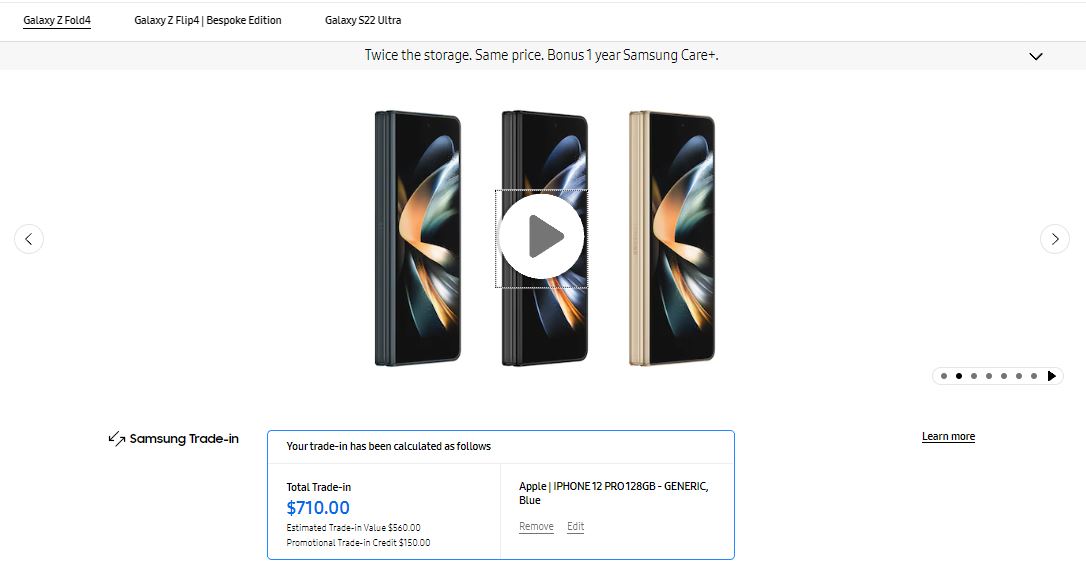Select the first carousel indicator dot
Screen dimensions: 1086x581
coord(944,376)
